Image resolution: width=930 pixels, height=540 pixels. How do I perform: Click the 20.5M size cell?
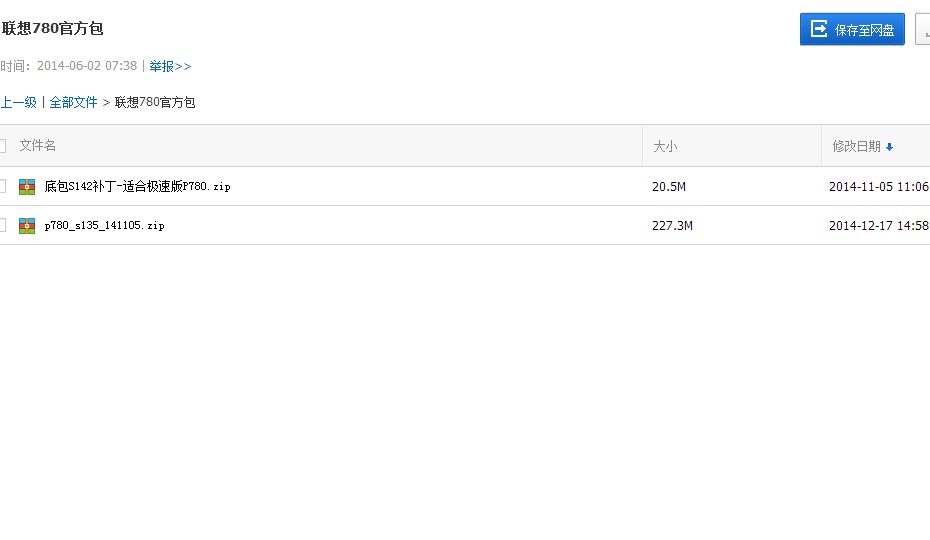(668, 187)
